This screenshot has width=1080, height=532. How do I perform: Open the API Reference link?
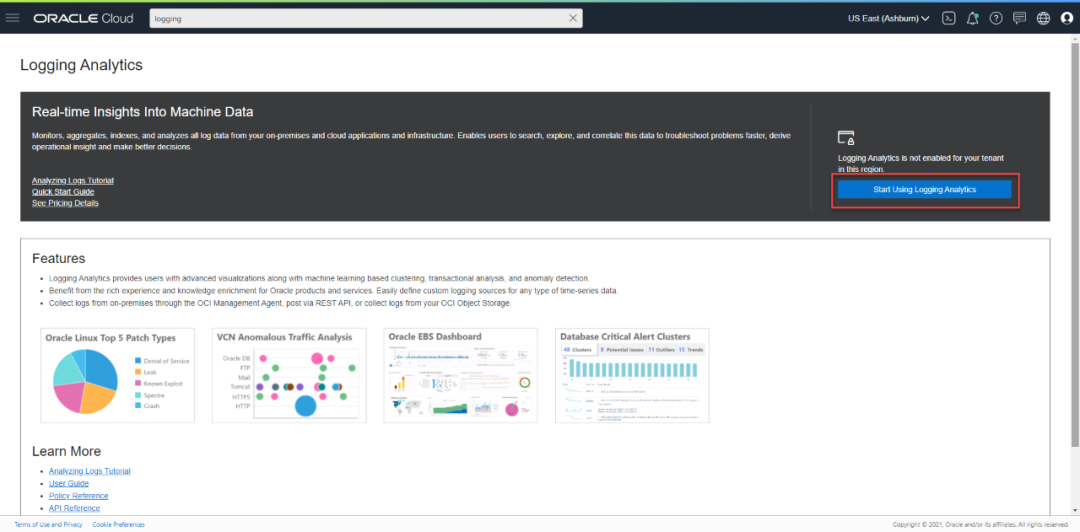pos(74,509)
